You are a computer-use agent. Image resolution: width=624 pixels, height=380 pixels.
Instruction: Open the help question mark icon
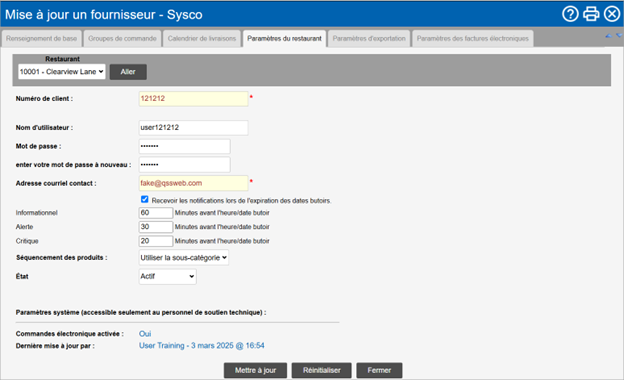click(x=570, y=14)
